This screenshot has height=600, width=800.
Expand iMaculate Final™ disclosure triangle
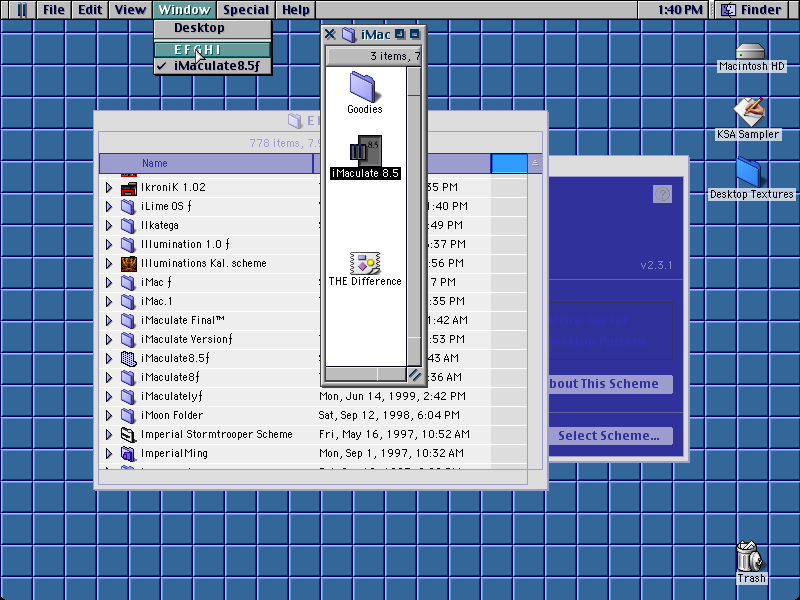109,320
